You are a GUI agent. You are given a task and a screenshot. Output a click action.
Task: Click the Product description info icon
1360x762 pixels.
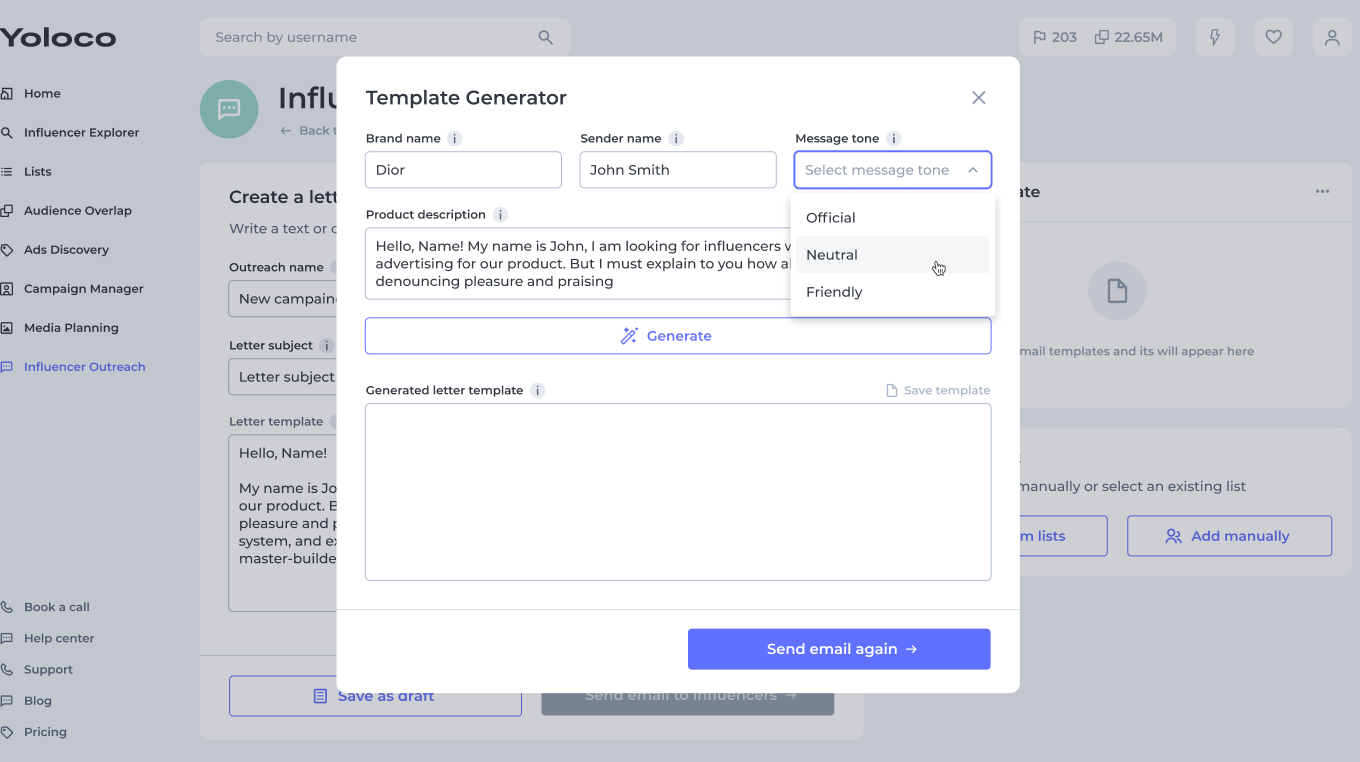[500, 215]
